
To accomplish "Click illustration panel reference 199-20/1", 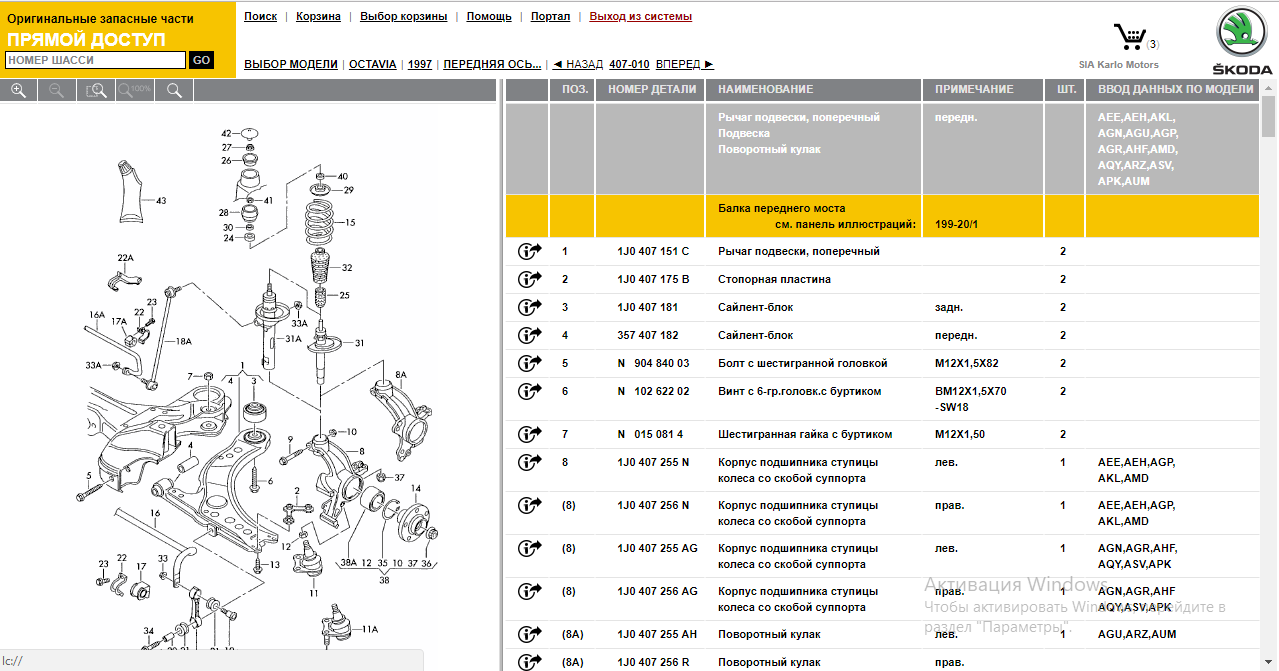I will [x=956, y=224].
